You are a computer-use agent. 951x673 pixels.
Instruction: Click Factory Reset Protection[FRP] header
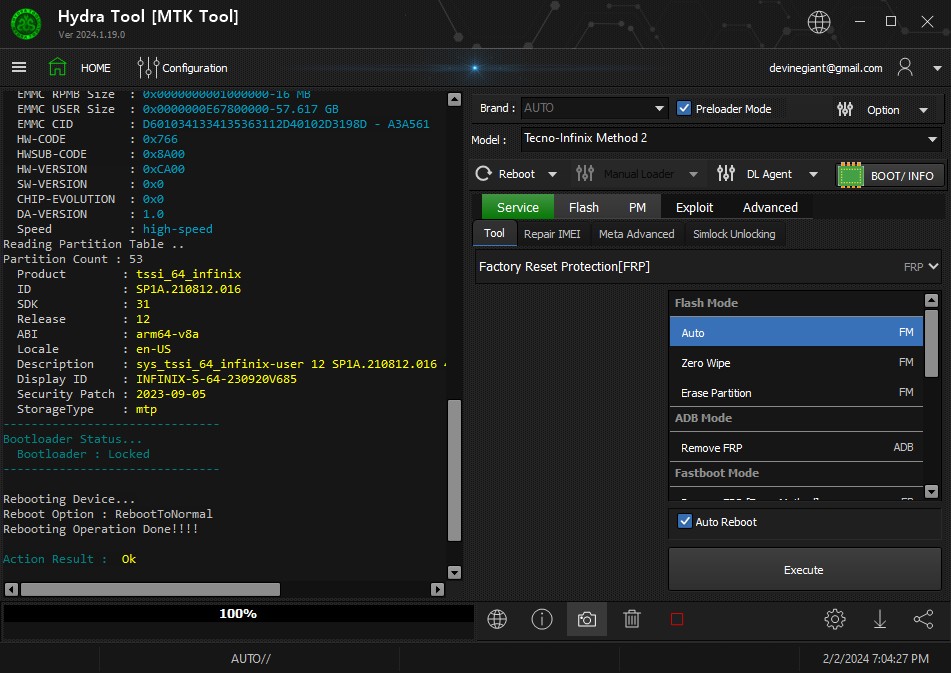(564, 267)
